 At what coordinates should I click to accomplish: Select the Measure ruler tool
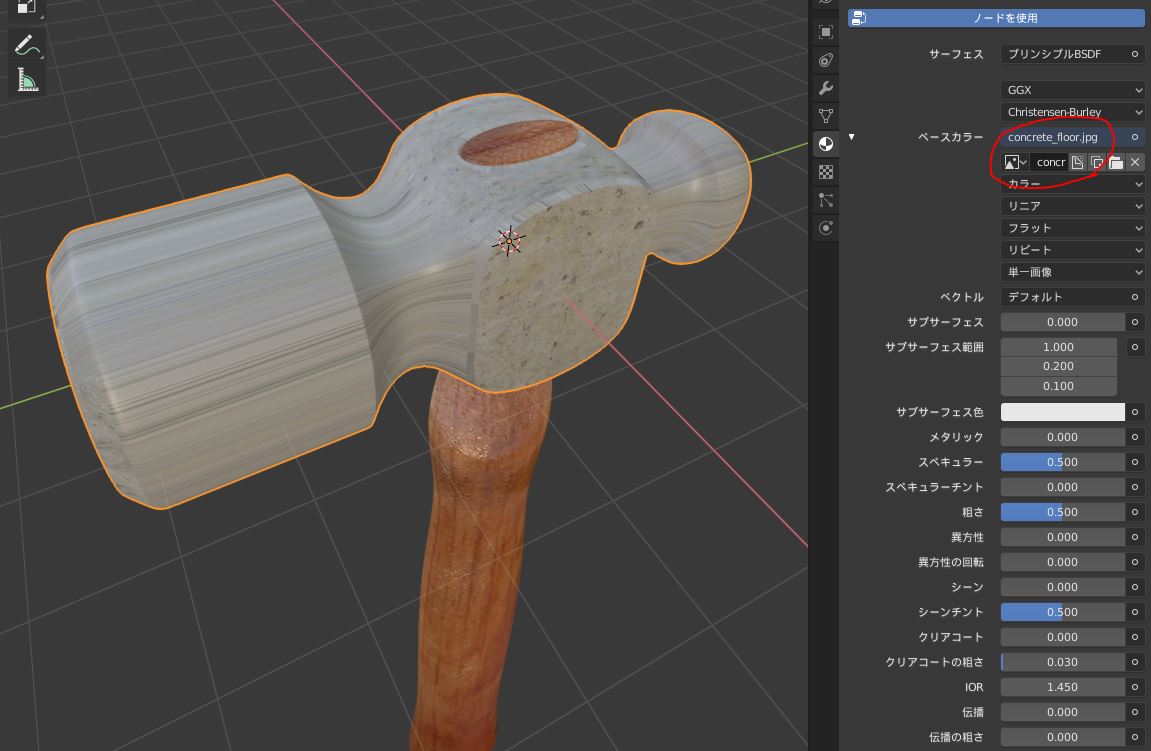[27, 80]
